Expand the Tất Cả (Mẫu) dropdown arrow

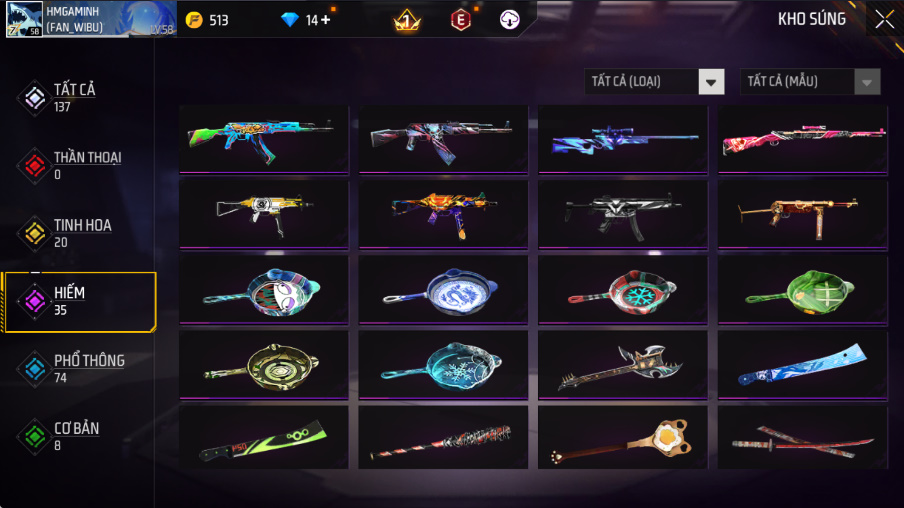pos(867,82)
